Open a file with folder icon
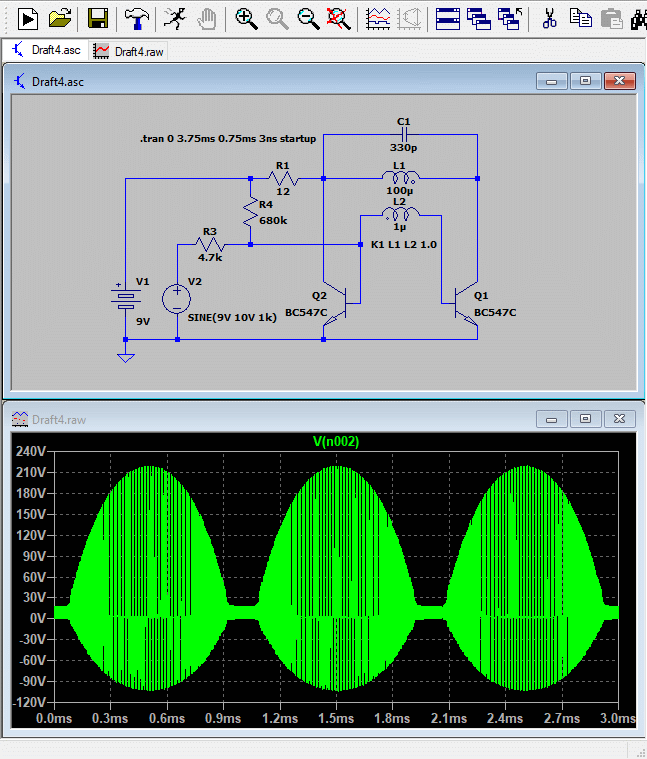Screen dimensions: 647x759 point(60,19)
